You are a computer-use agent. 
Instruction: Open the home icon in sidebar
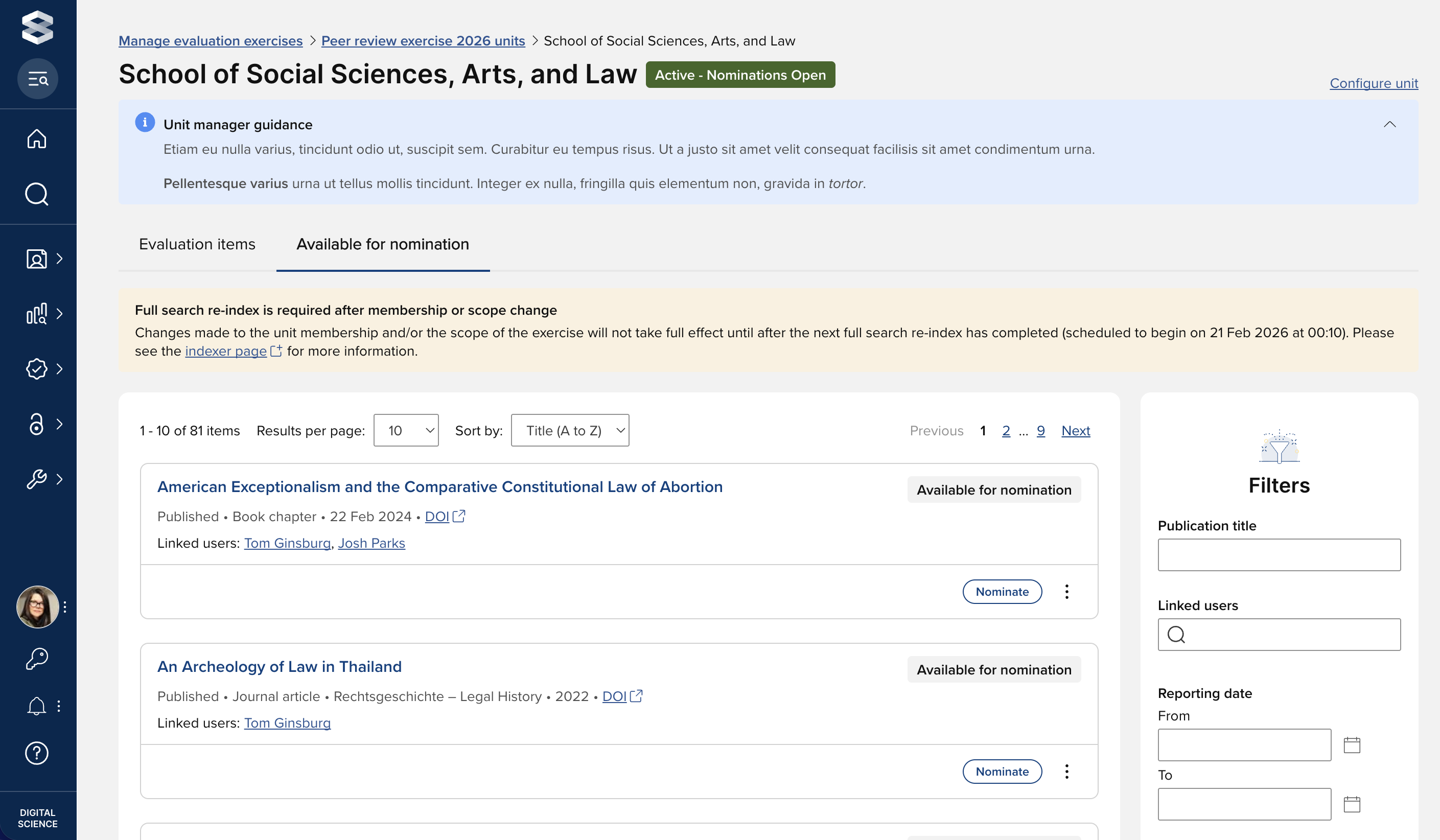(x=37, y=139)
